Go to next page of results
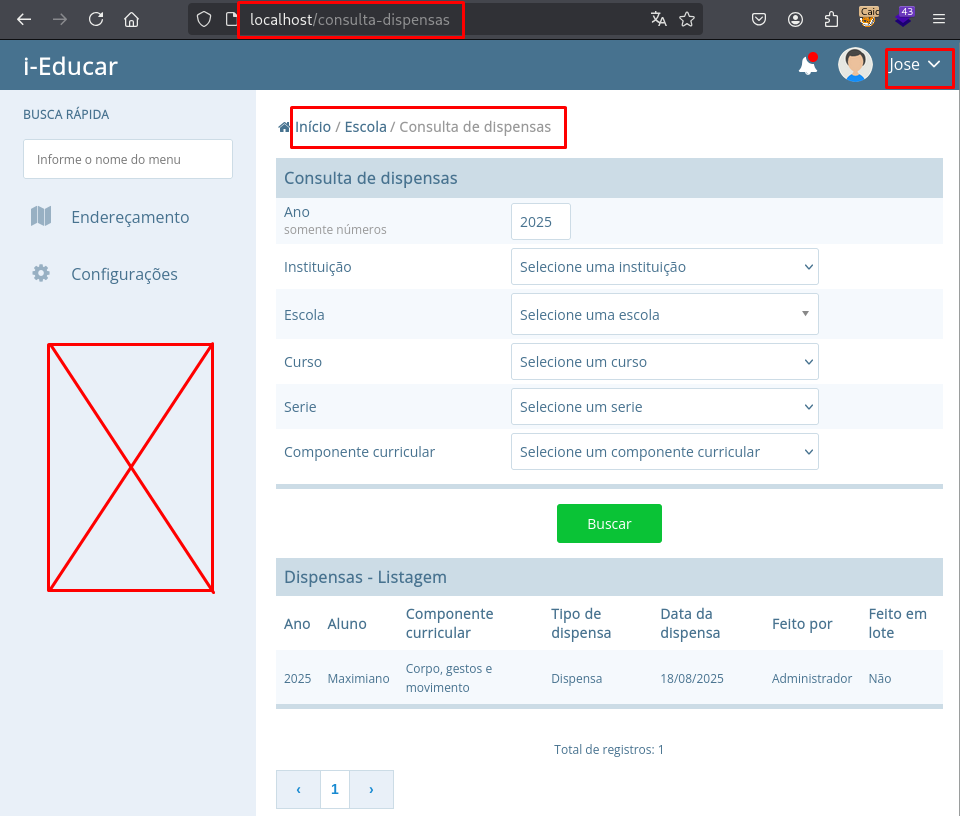The height and width of the screenshot is (816, 960). [371, 789]
